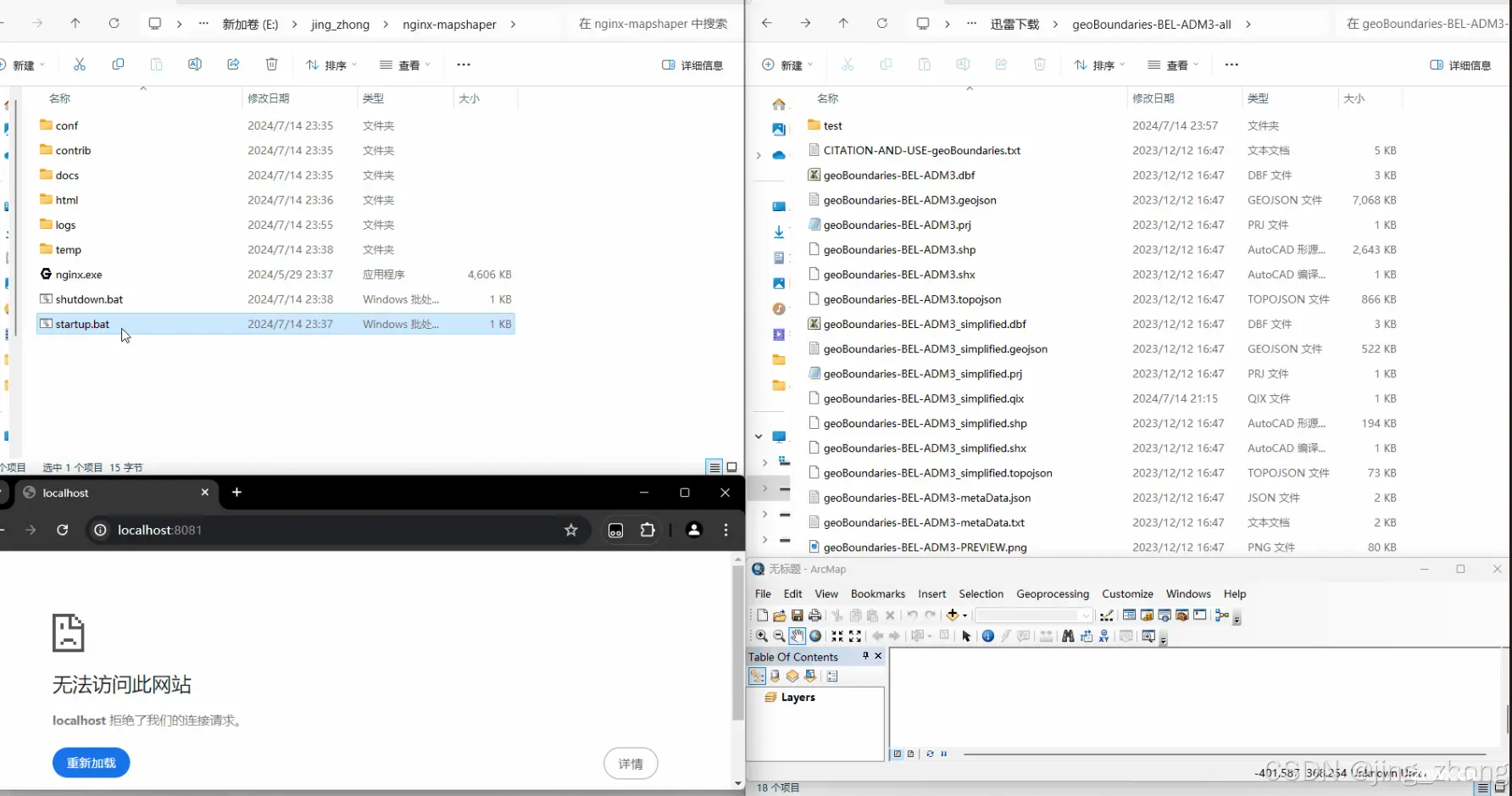Image resolution: width=1512 pixels, height=796 pixels.
Task: Select the black arrow Select Elements tool
Action: click(966, 636)
